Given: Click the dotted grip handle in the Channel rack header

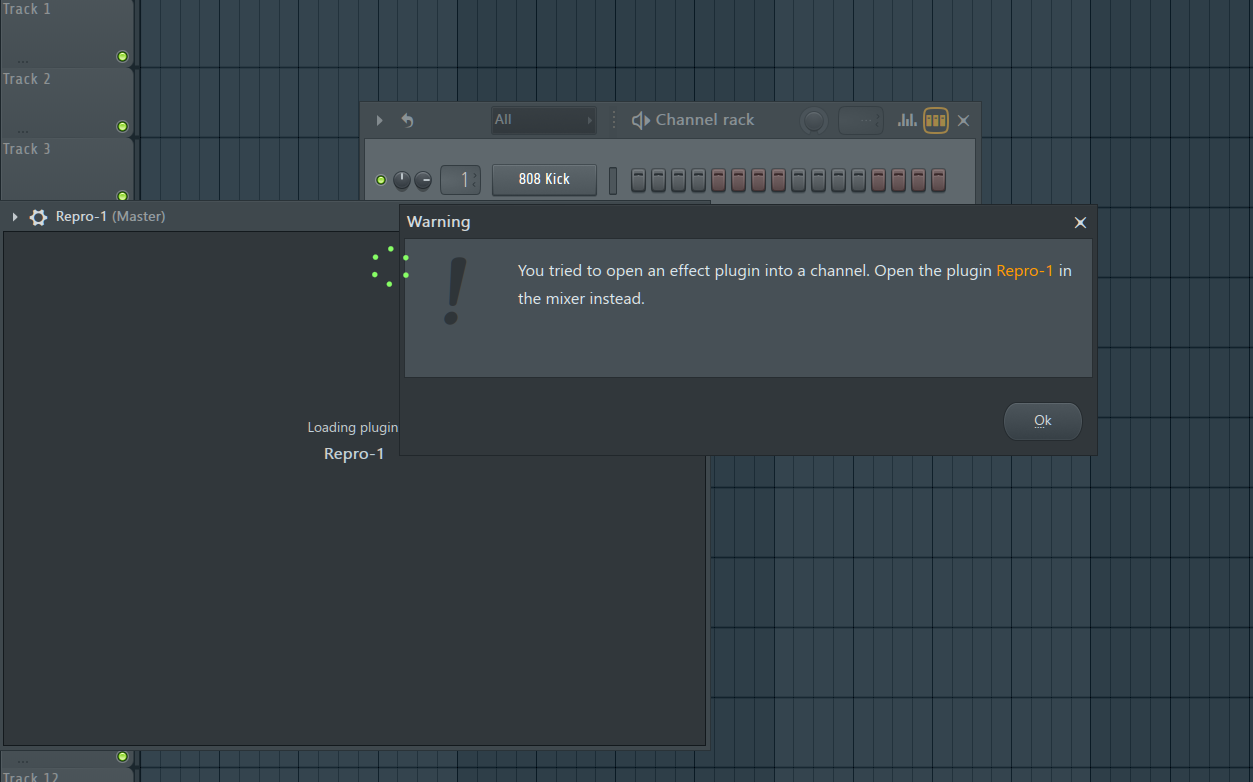Looking at the screenshot, I should pos(614,120).
